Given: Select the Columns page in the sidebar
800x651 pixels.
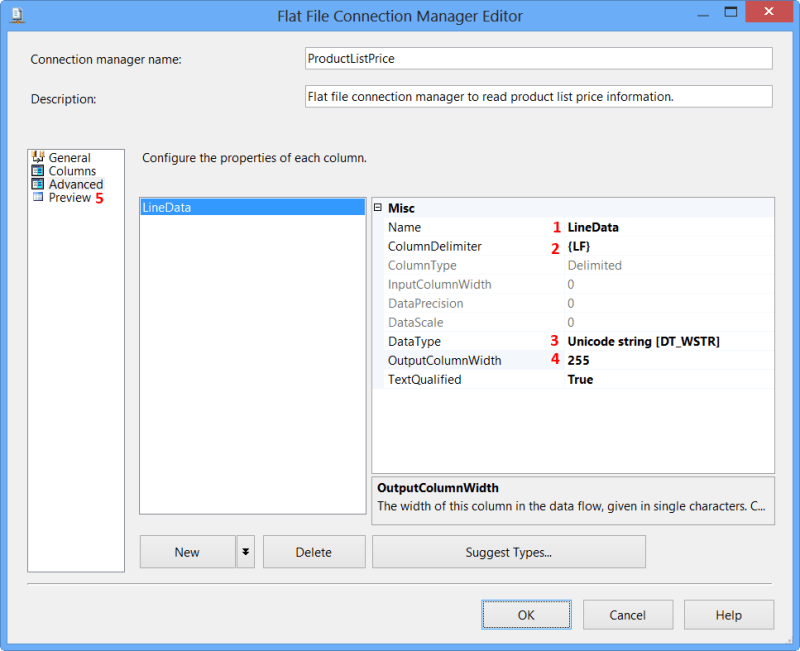Looking at the screenshot, I should click(71, 170).
